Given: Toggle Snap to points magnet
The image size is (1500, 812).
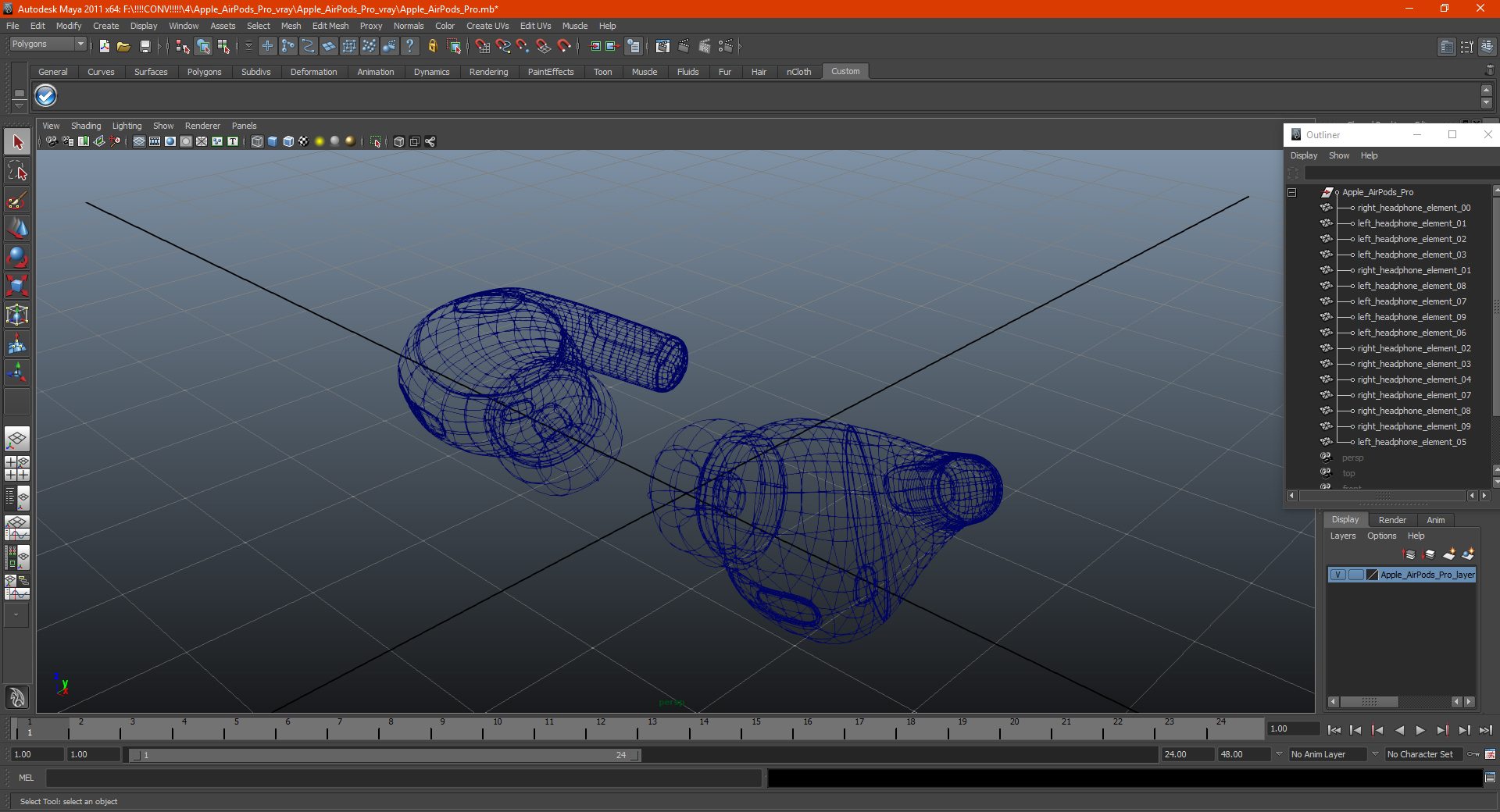Looking at the screenshot, I should 523,47.
